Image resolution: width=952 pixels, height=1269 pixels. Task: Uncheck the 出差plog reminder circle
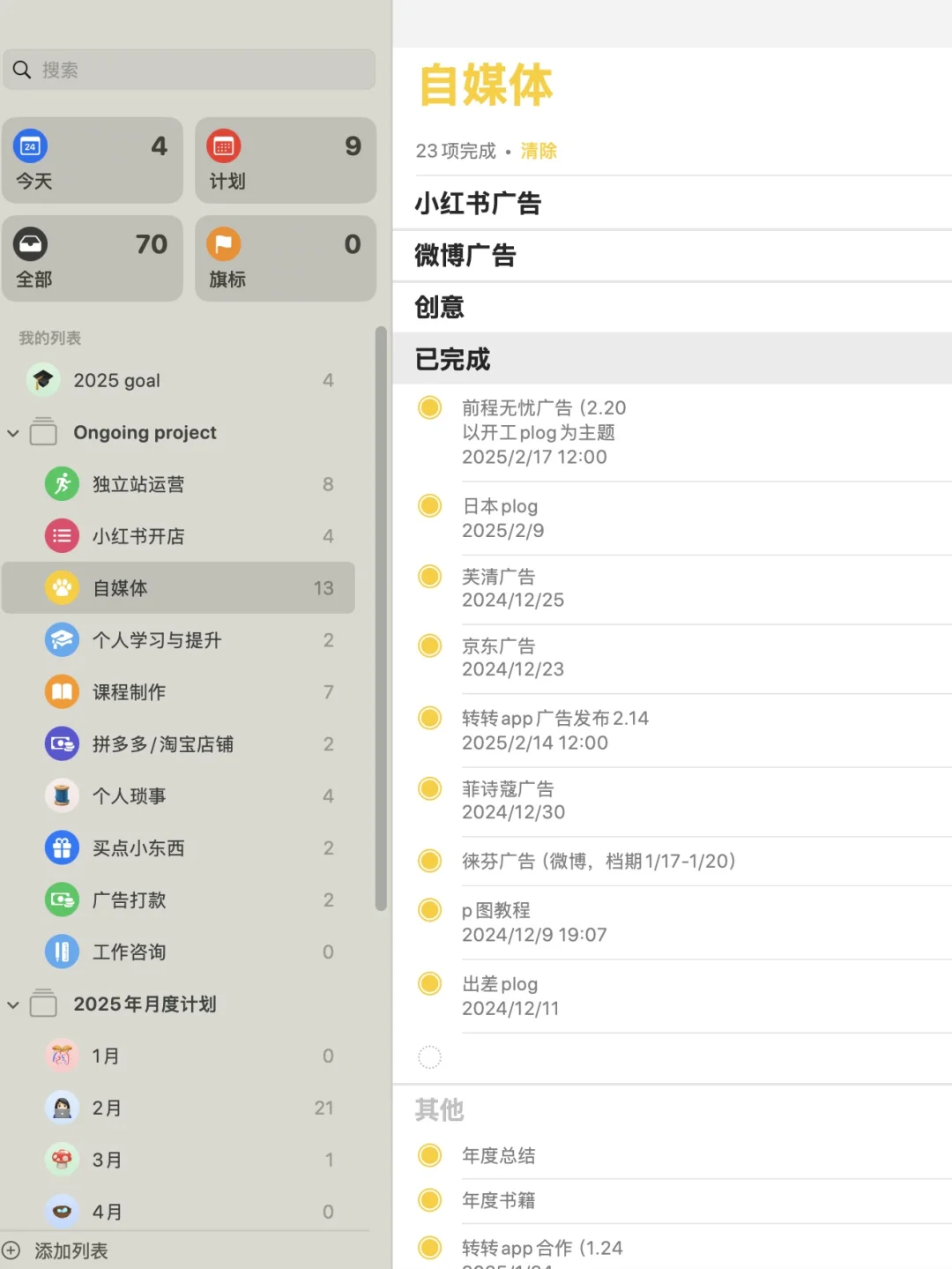click(x=429, y=983)
